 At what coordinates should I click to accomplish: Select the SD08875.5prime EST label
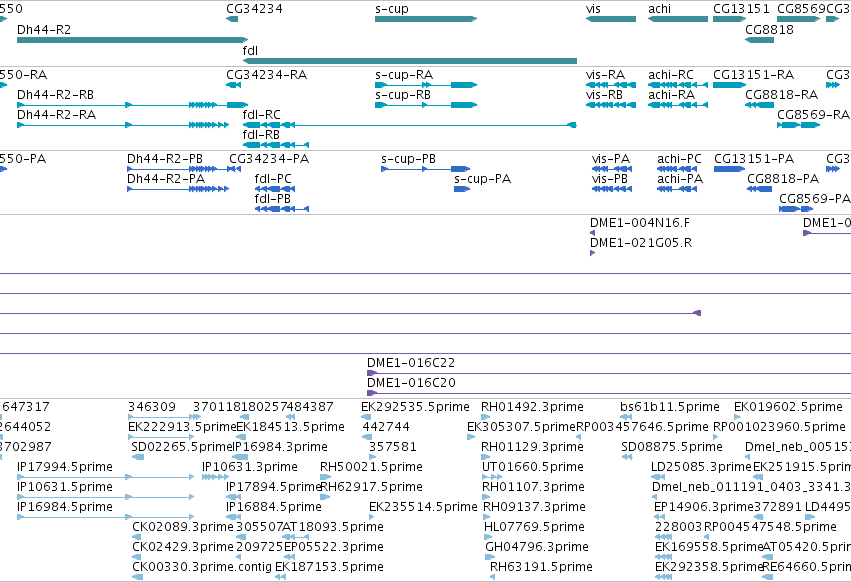click(672, 447)
